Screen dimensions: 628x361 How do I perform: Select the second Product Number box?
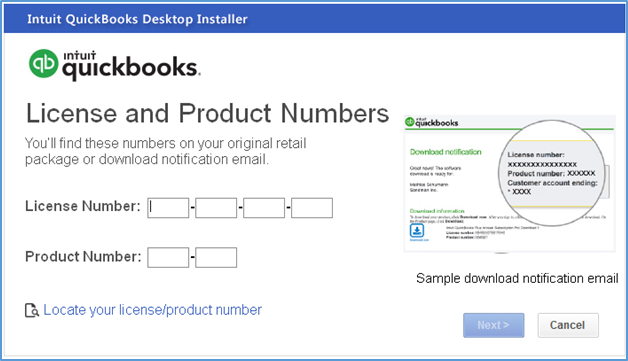tap(216, 258)
